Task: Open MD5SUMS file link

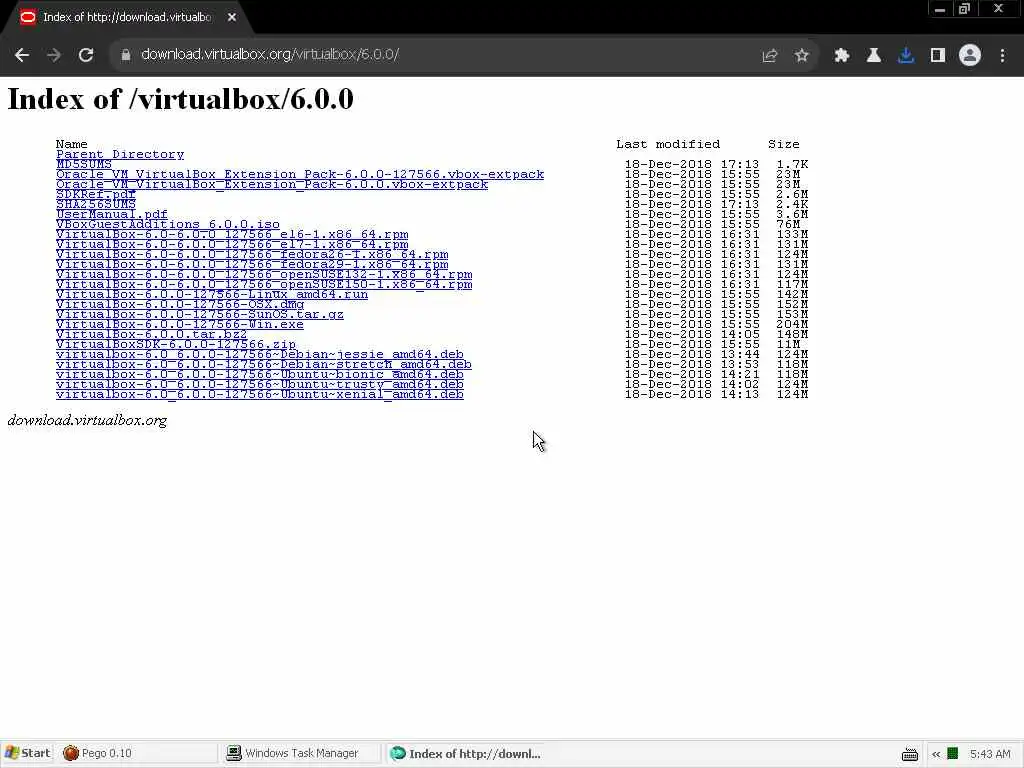Action: point(84,164)
